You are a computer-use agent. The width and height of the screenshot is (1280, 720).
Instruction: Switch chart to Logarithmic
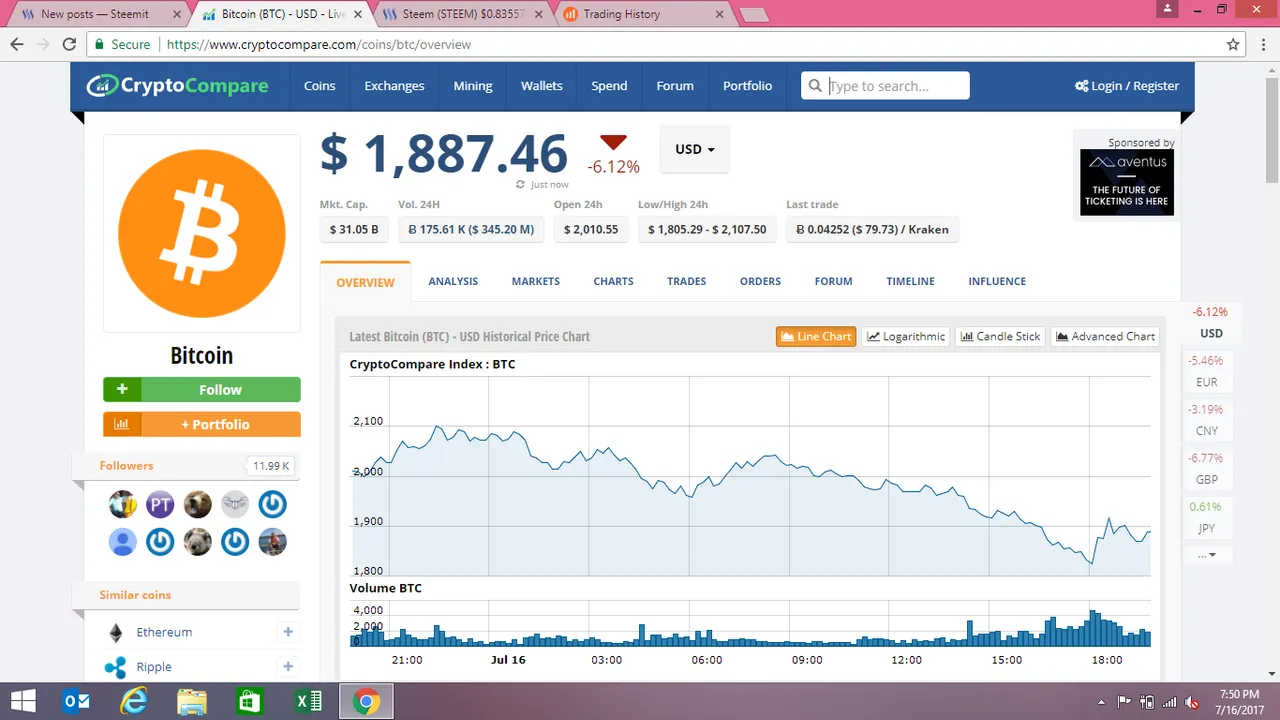coord(906,337)
